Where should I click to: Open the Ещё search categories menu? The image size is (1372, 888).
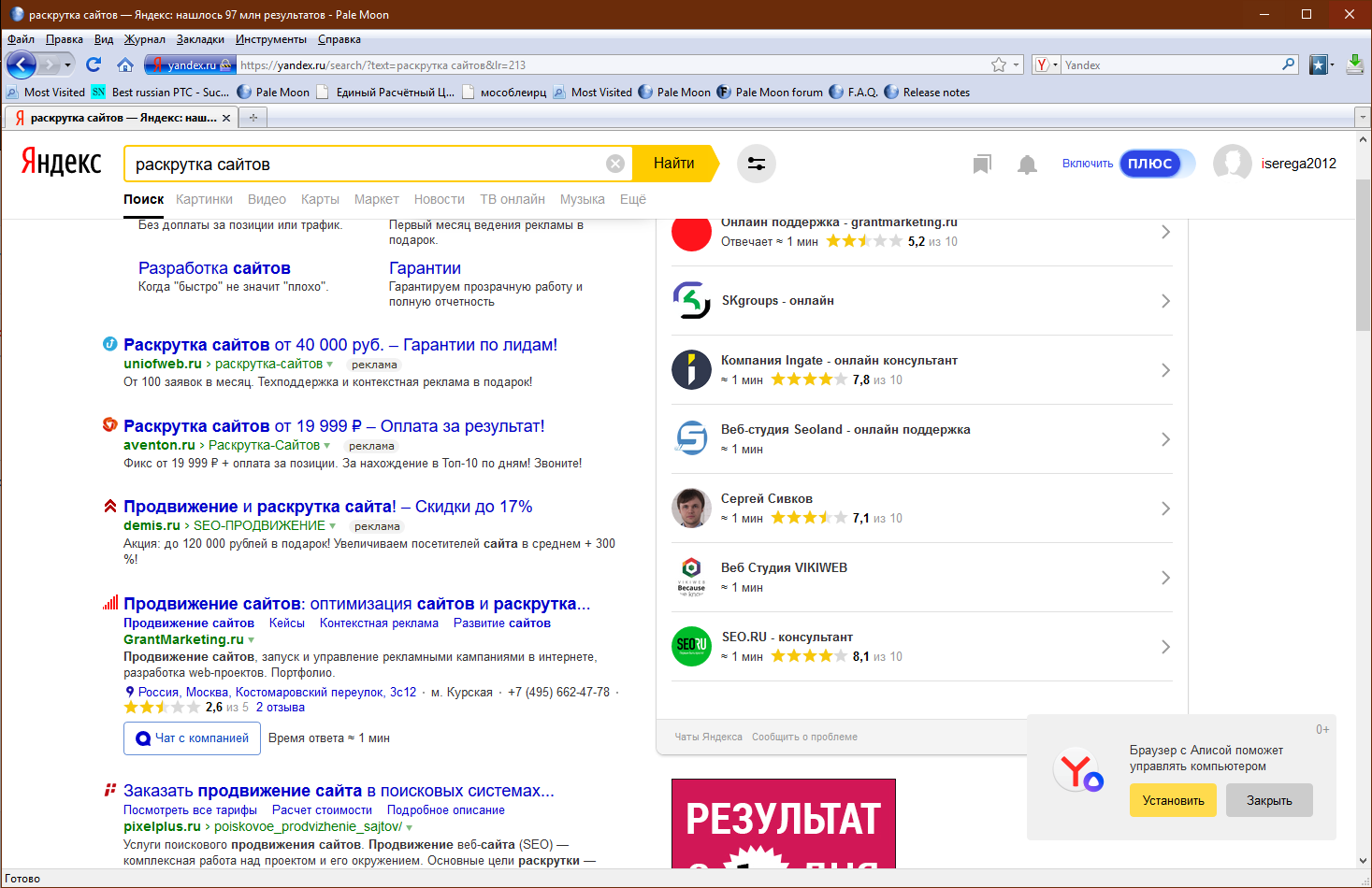coord(633,199)
